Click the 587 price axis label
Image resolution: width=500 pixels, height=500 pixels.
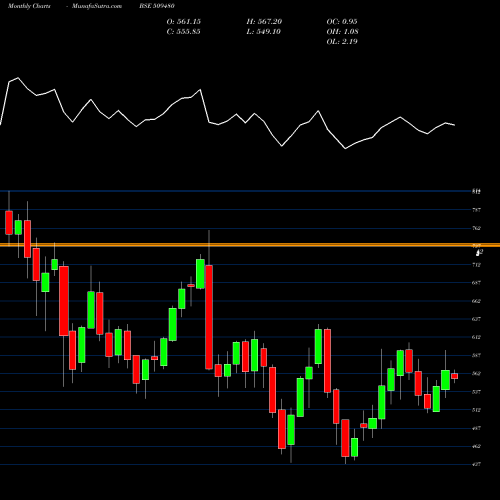click(x=477, y=355)
